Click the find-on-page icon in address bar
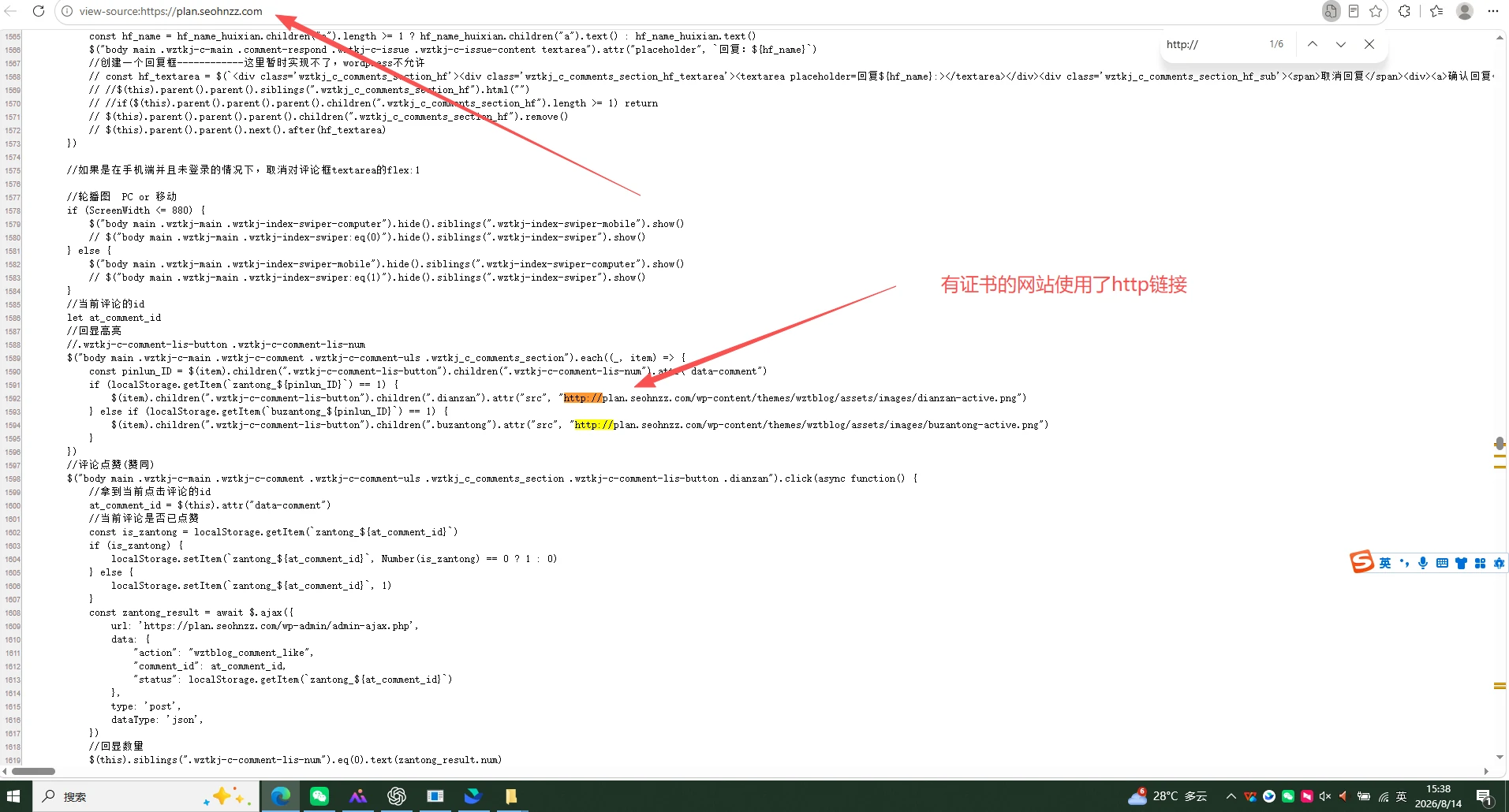Viewport: 1509px width, 812px height. point(1331,11)
